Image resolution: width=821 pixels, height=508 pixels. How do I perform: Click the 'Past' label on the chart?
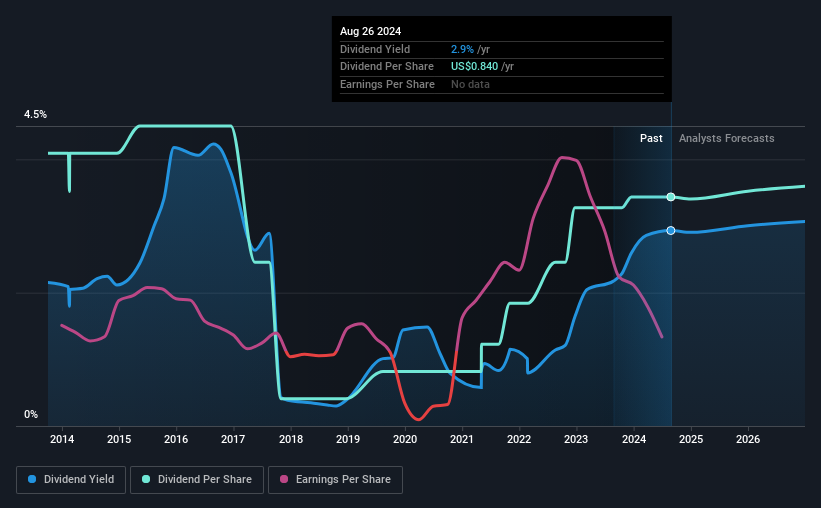point(651,138)
